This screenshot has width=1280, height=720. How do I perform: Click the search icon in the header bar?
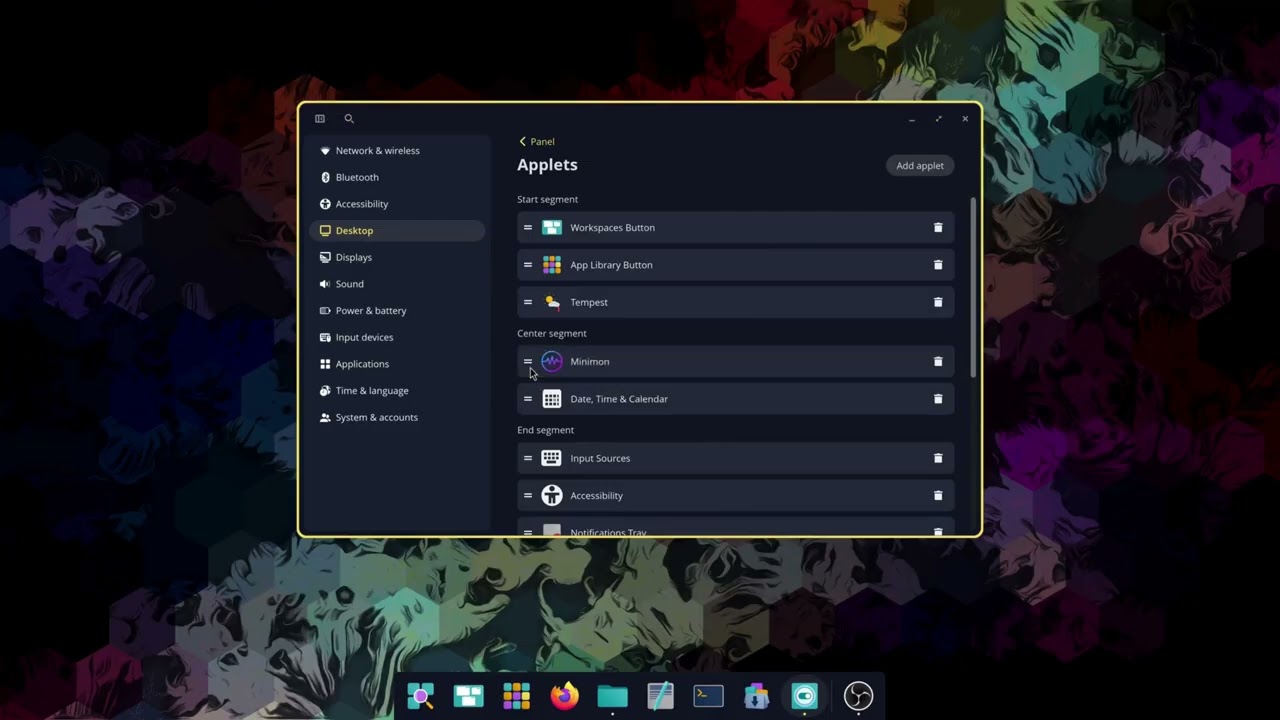click(348, 118)
